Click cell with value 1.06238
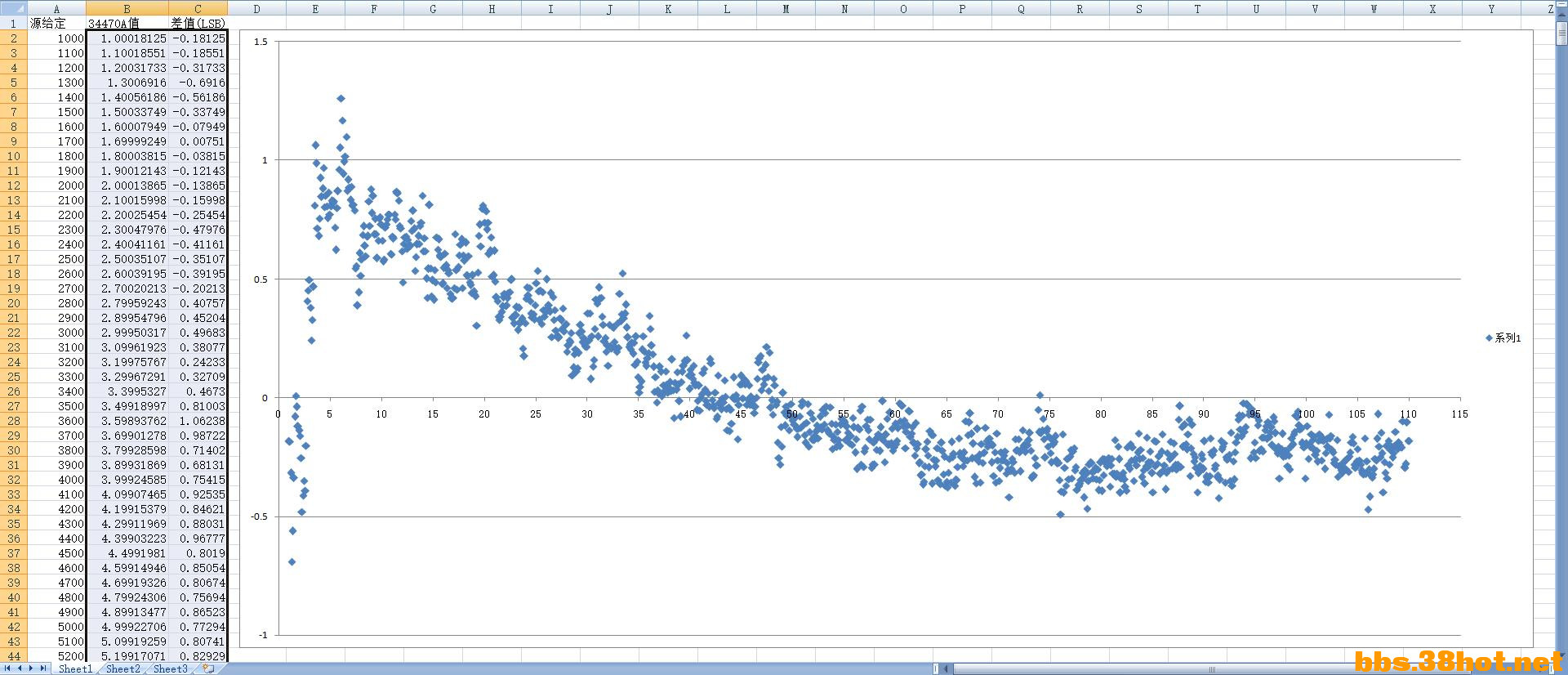This screenshot has height=675, width=1568. 197,421
